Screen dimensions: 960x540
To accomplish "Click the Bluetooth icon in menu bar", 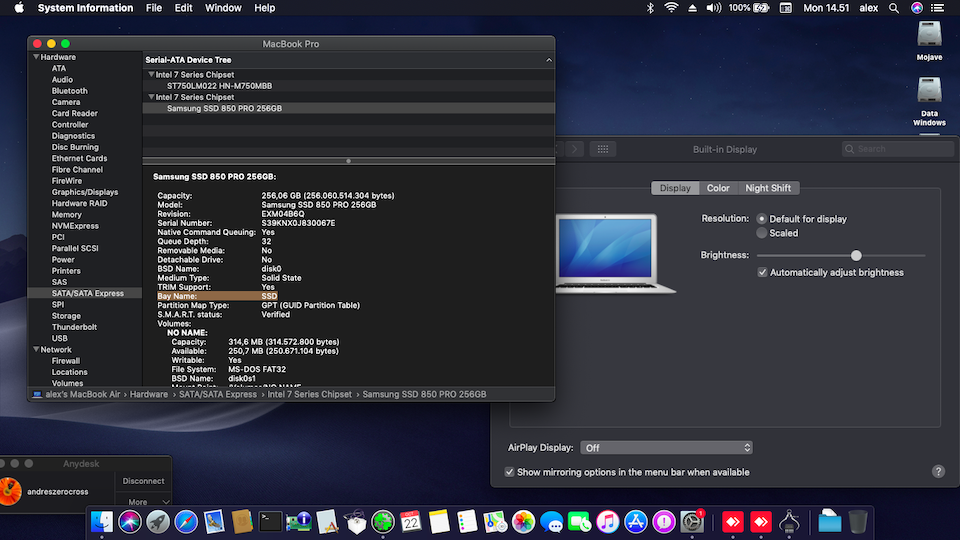I will 649,8.
